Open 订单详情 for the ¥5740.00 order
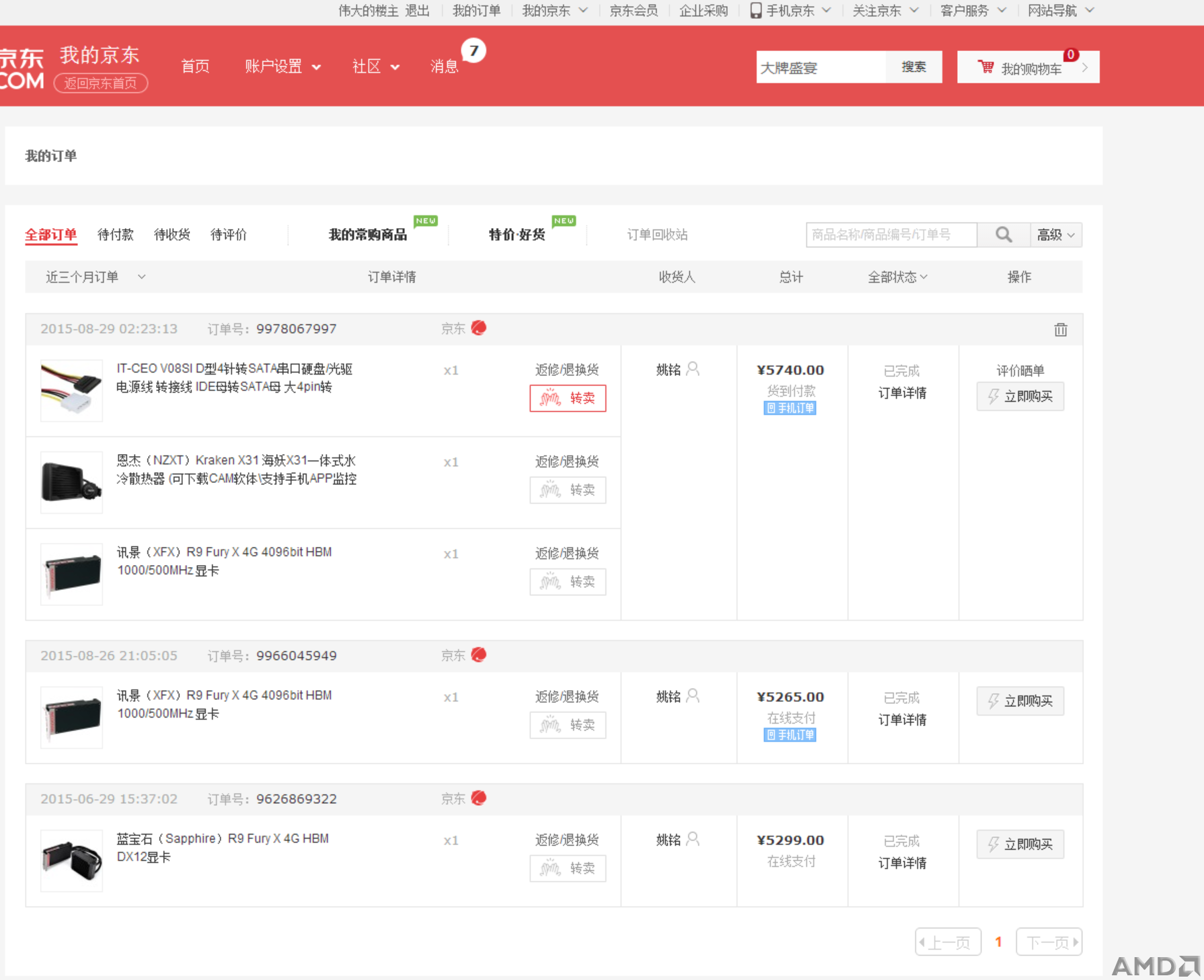1204x980 pixels. coord(903,393)
